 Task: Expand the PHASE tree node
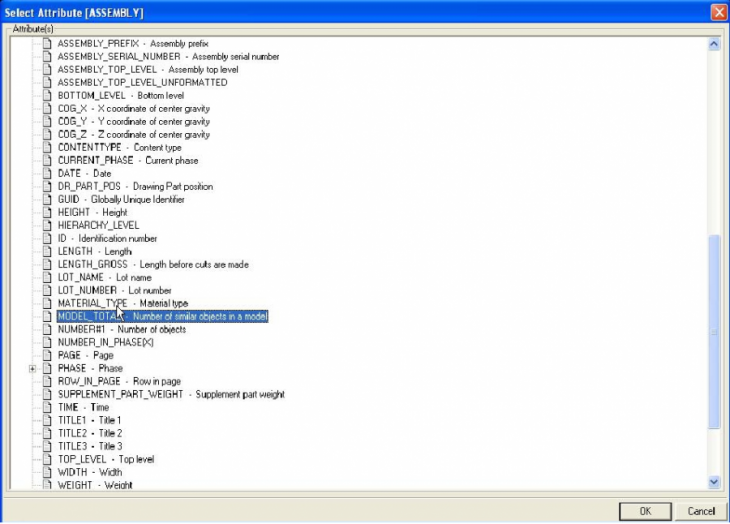pos(32,368)
